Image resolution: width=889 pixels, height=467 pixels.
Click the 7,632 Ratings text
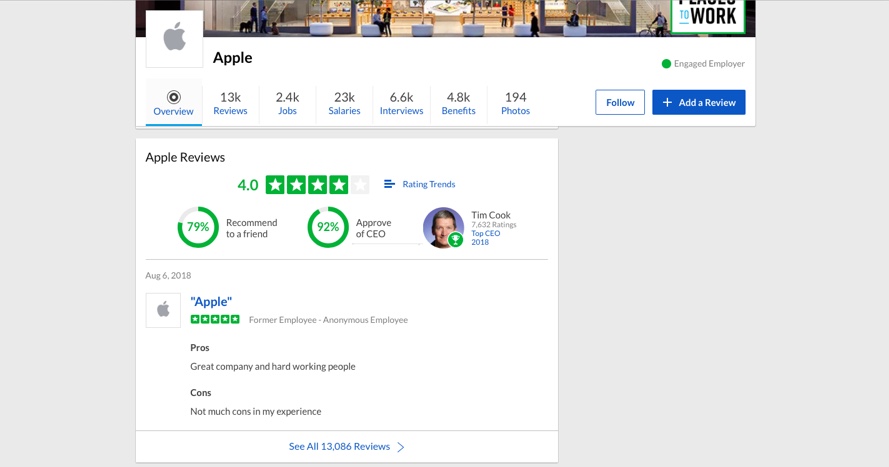pyautogui.click(x=494, y=224)
